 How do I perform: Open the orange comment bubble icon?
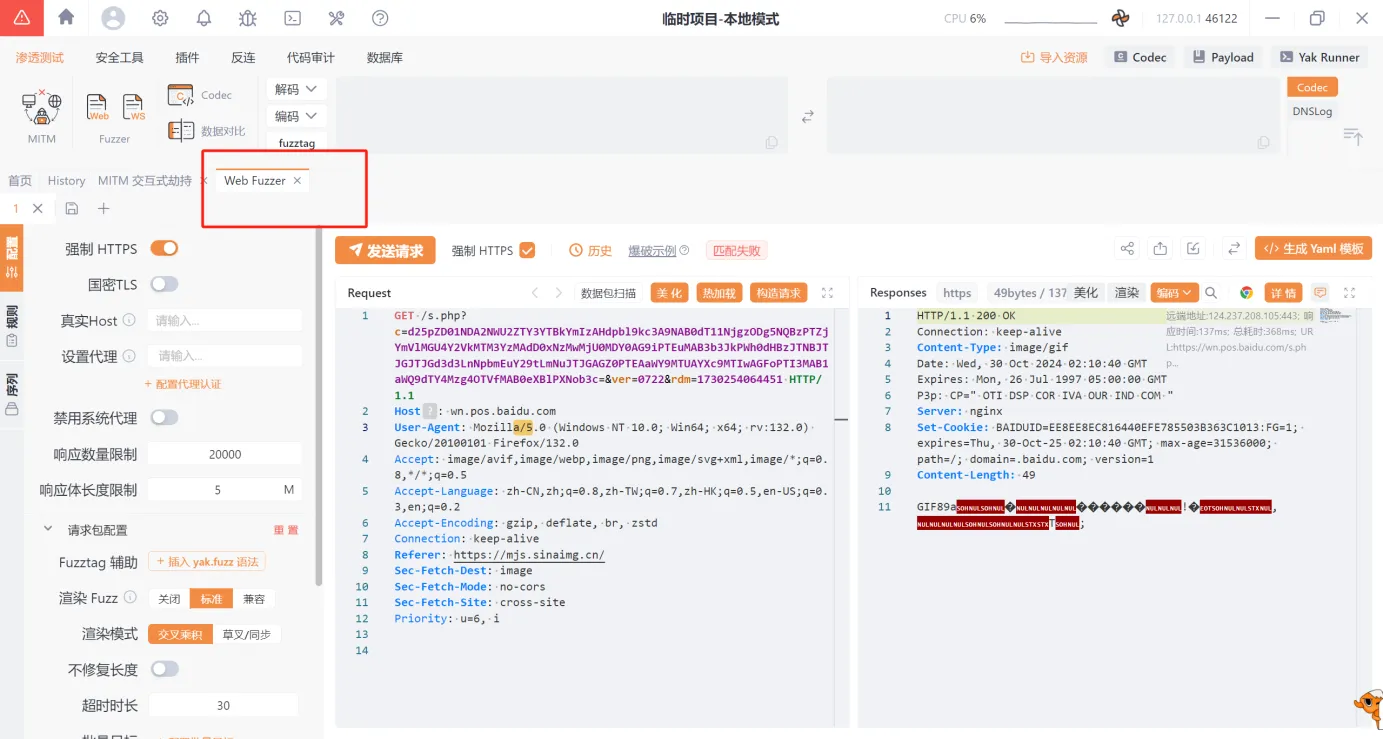point(1320,293)
